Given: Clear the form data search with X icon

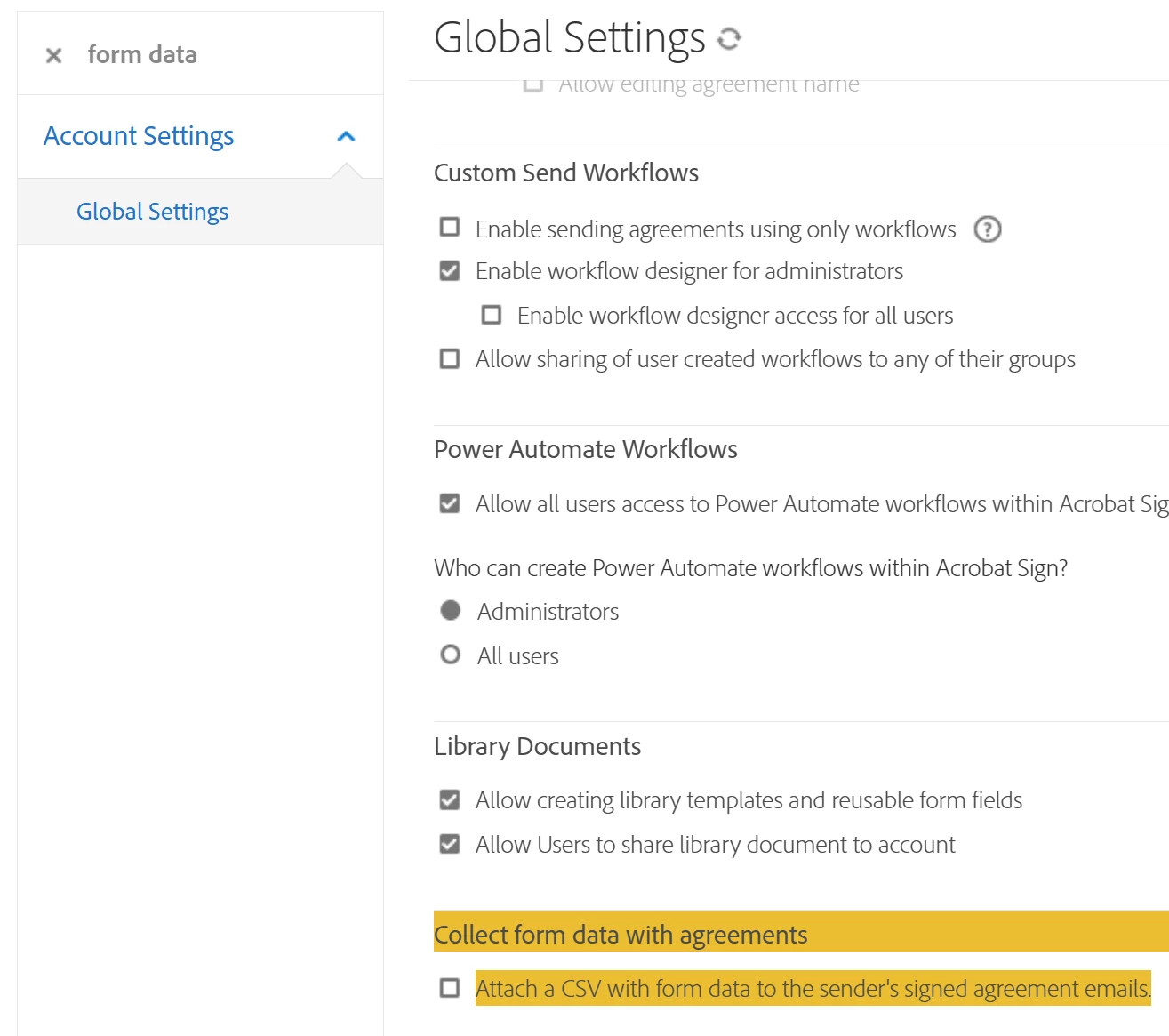Looking at the screenshot, I should pyautogui.click(x=53, y=55).
